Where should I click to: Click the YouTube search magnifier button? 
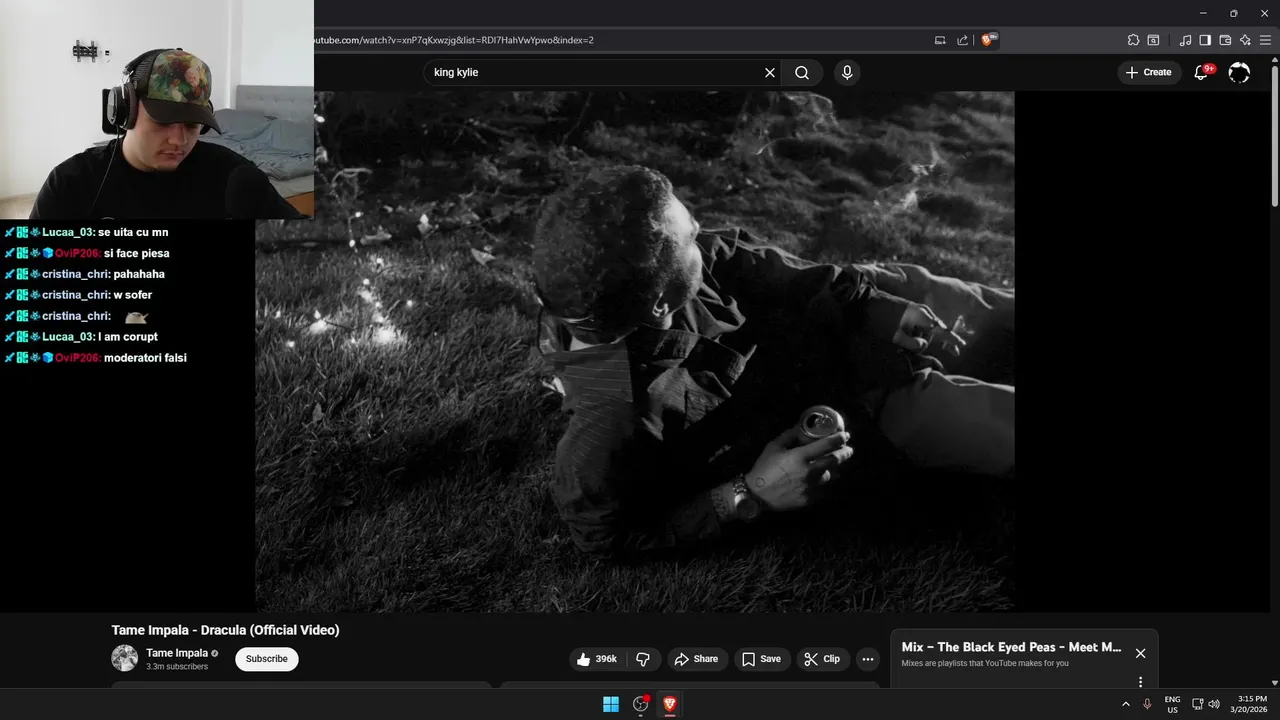pos(802,73)
